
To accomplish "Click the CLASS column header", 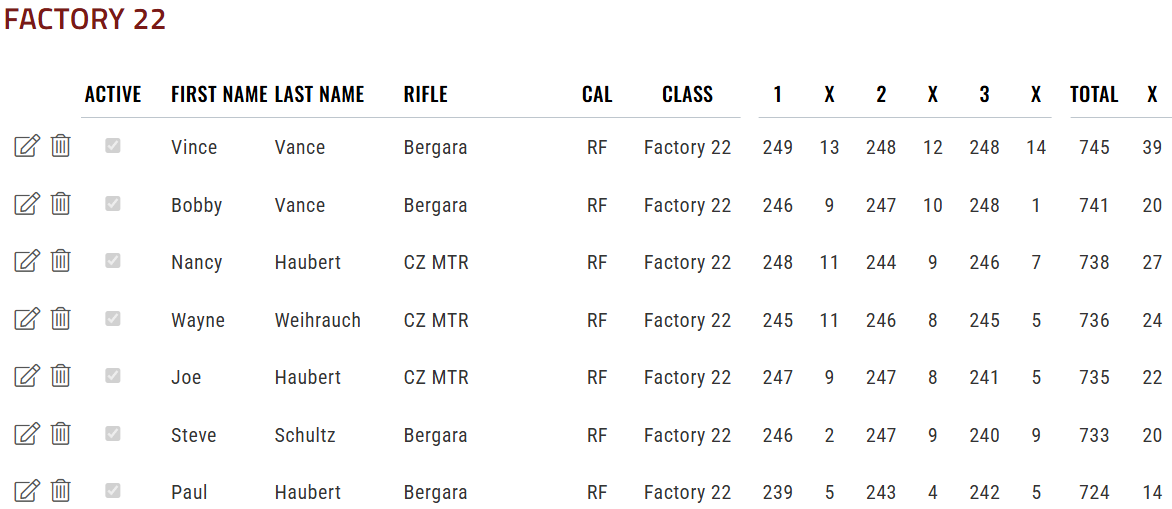I will pyautogui.click(x=688, y=94).
